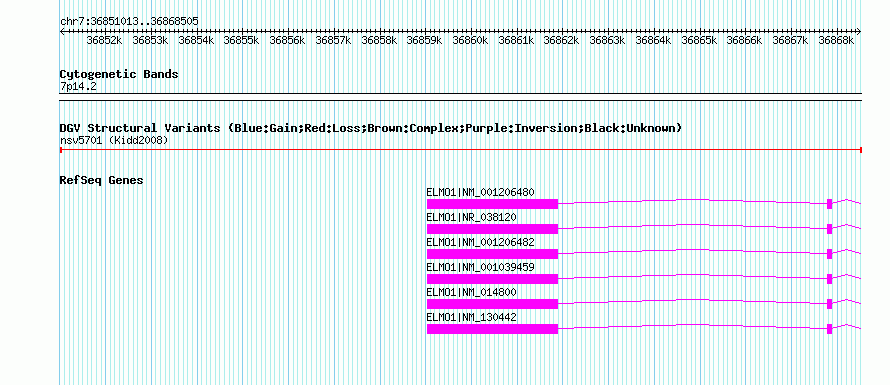
Task: Click the intron line of NM_130442 transcript
Action: point(692,324)
